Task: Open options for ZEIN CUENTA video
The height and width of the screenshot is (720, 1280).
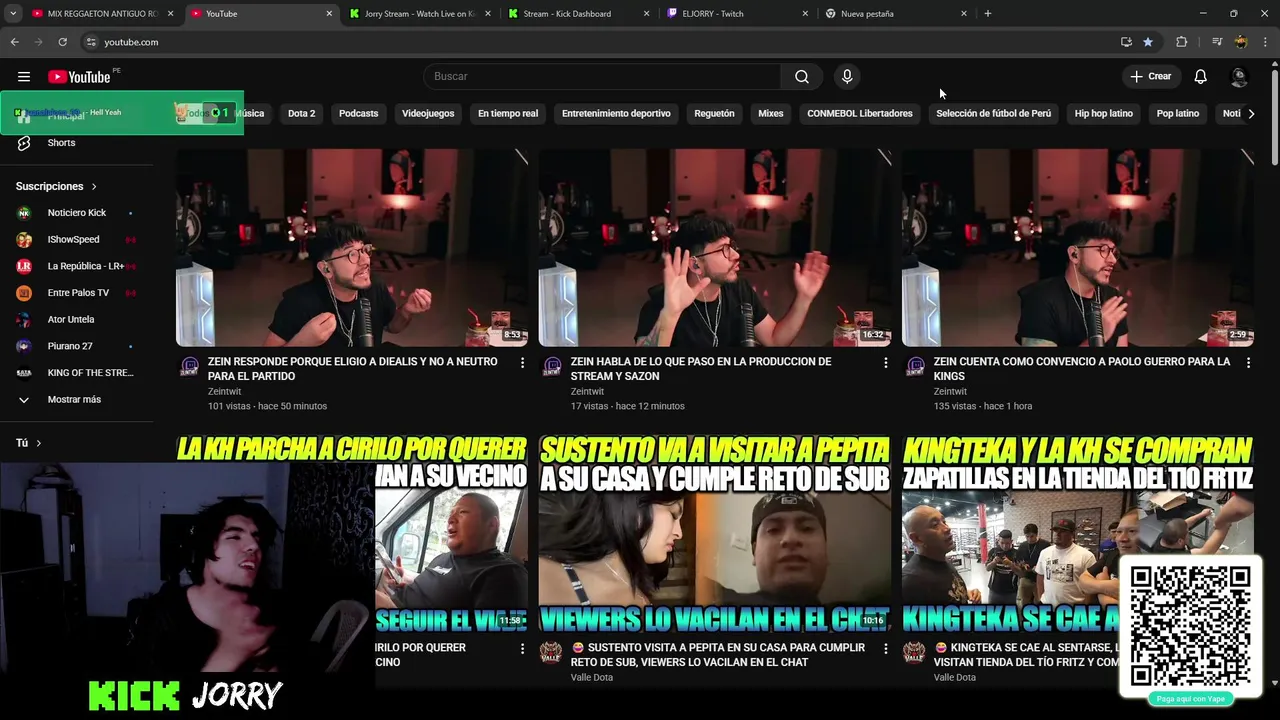Action: [x=1248, y=362]
